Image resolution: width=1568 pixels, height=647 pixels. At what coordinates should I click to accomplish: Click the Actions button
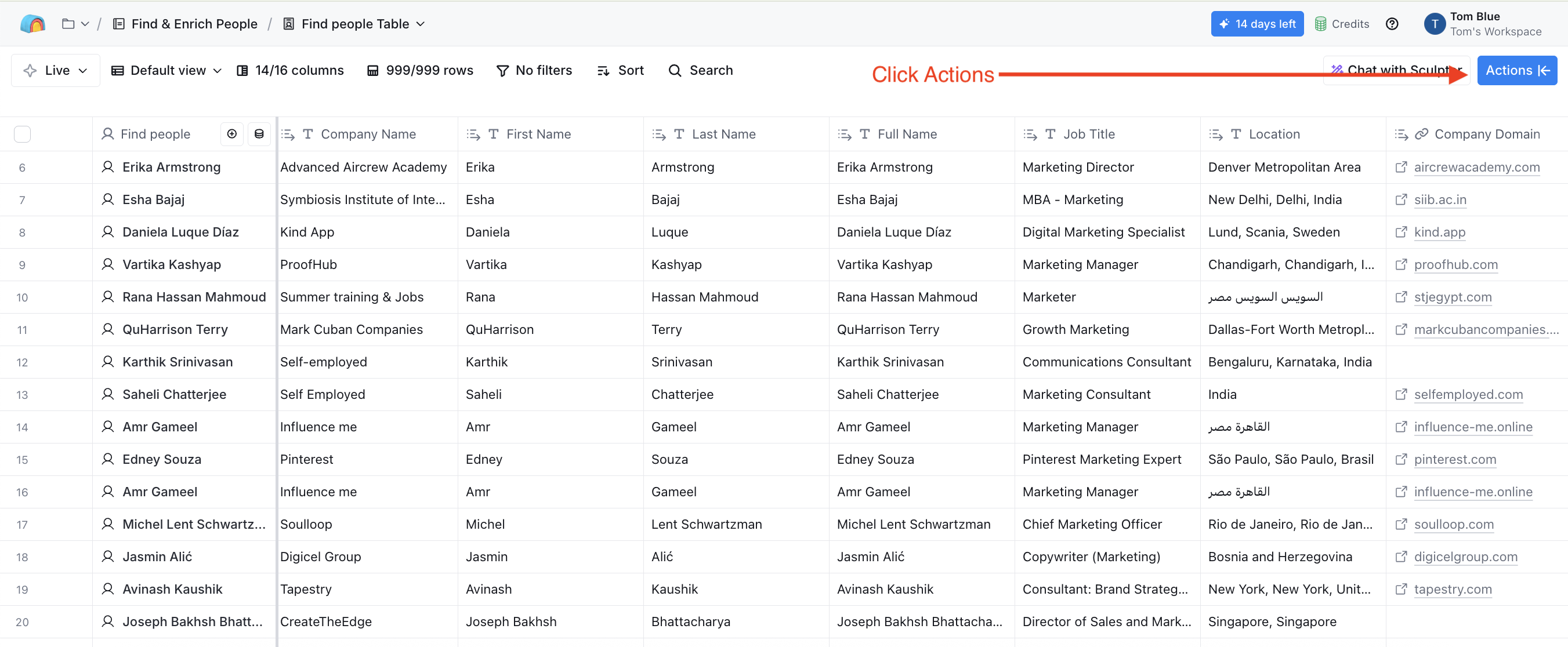pos(1516,71)
